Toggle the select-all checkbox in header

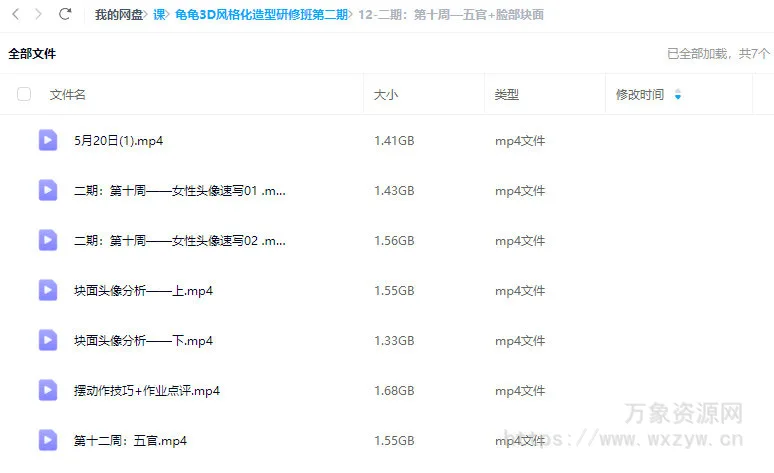pos(24,95)
